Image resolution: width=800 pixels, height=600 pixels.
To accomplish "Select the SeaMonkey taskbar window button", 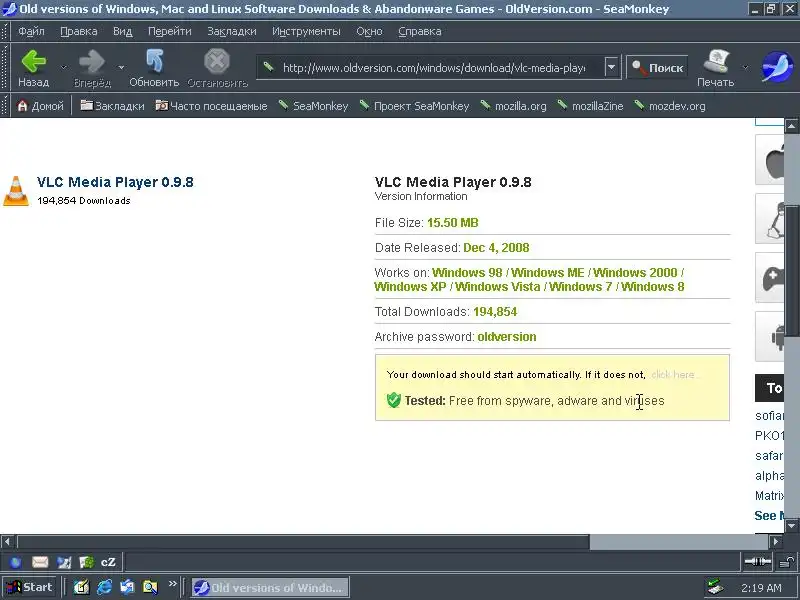I will pyautogui.click(x=270, y=587).
